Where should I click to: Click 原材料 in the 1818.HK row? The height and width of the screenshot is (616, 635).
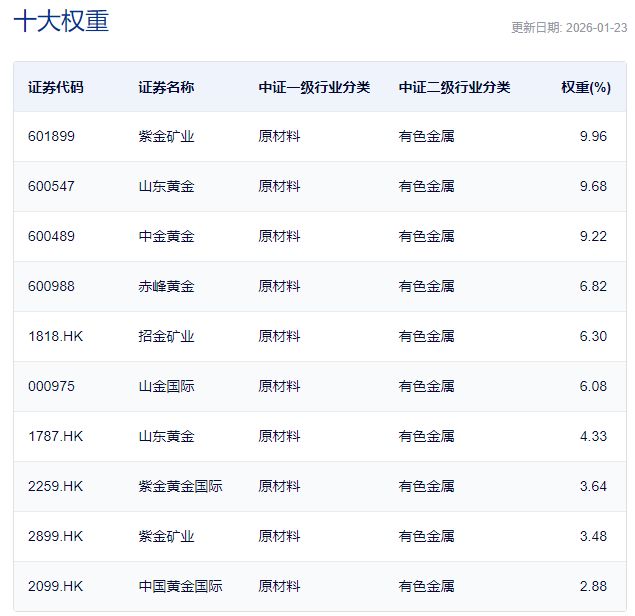point(279,336)
